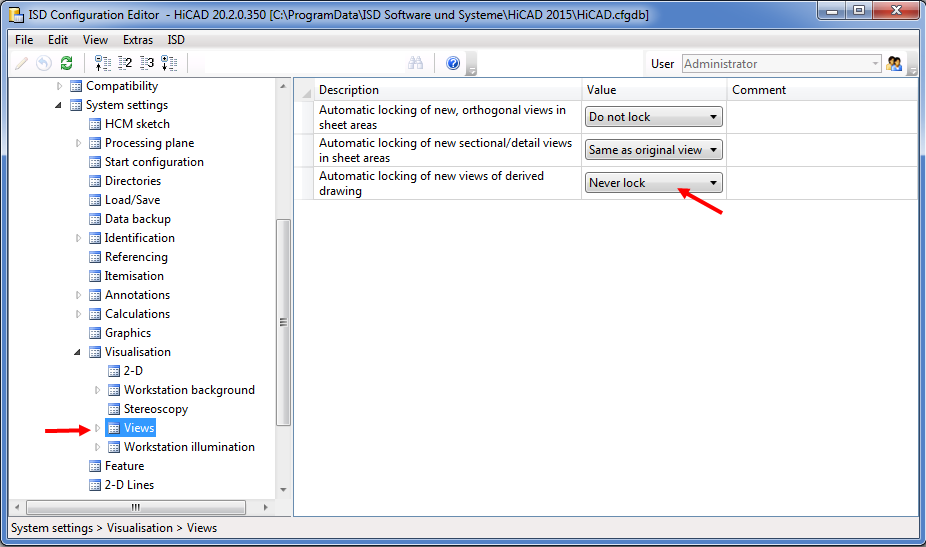Expand the Identification node
Image resolution: width=926 pixels, height=547 pixels.
pos(78,238)
